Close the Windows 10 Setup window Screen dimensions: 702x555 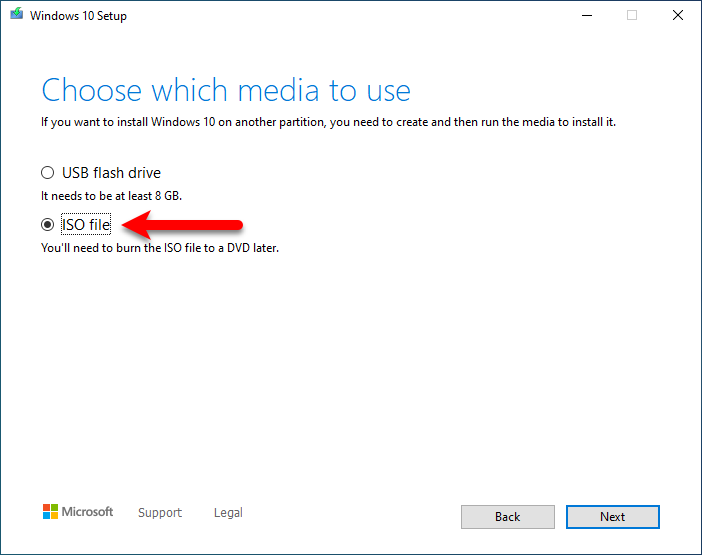coord(678,15)
